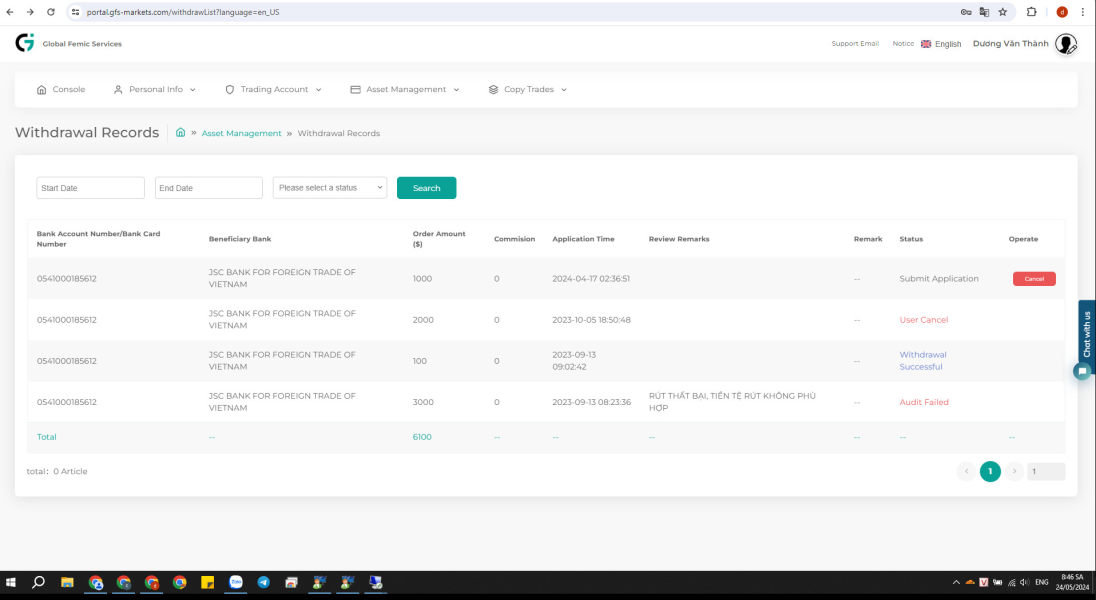
Task: Expand the Personal Info menu
Action: pos(154,89)
